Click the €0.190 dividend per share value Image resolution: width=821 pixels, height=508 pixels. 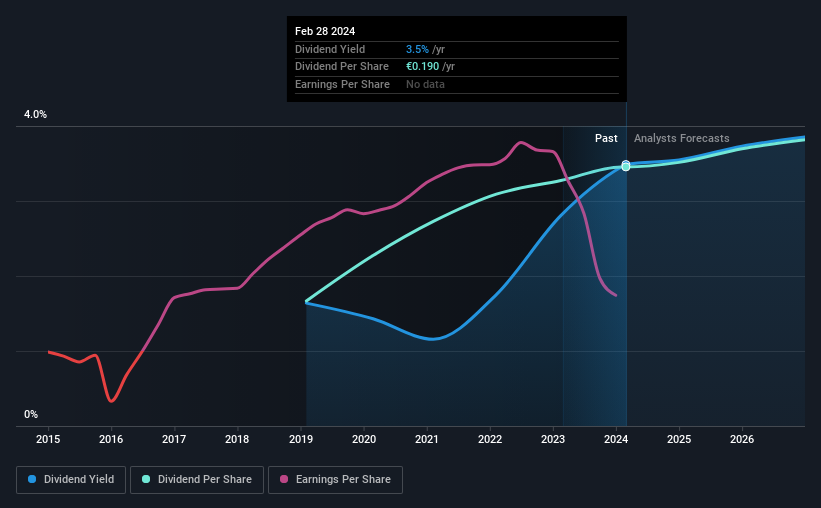point(423,67)
